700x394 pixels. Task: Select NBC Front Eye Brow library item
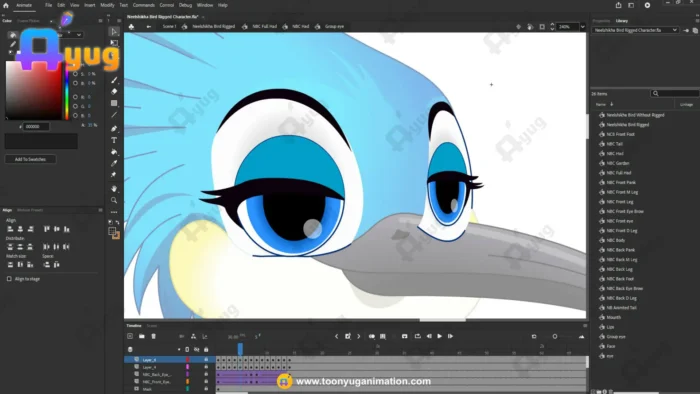tap(625, 212)
